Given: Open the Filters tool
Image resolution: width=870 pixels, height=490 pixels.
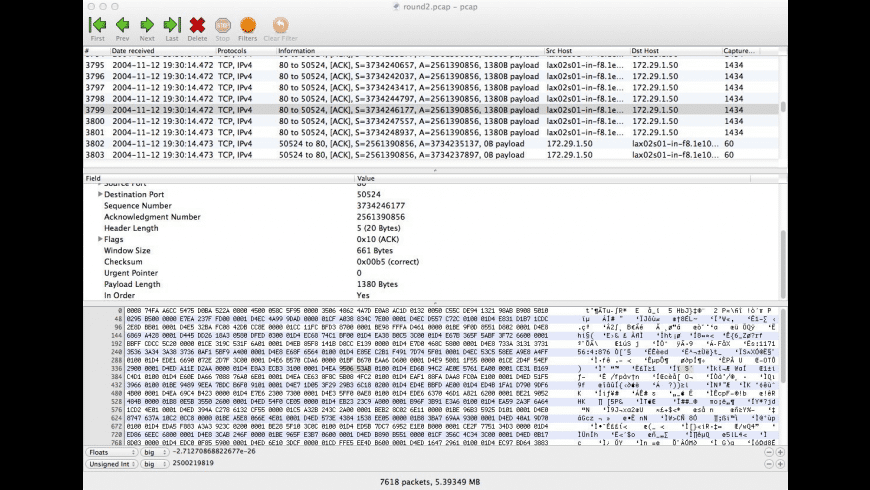Looking at the screenshot, I should (247, 29).
